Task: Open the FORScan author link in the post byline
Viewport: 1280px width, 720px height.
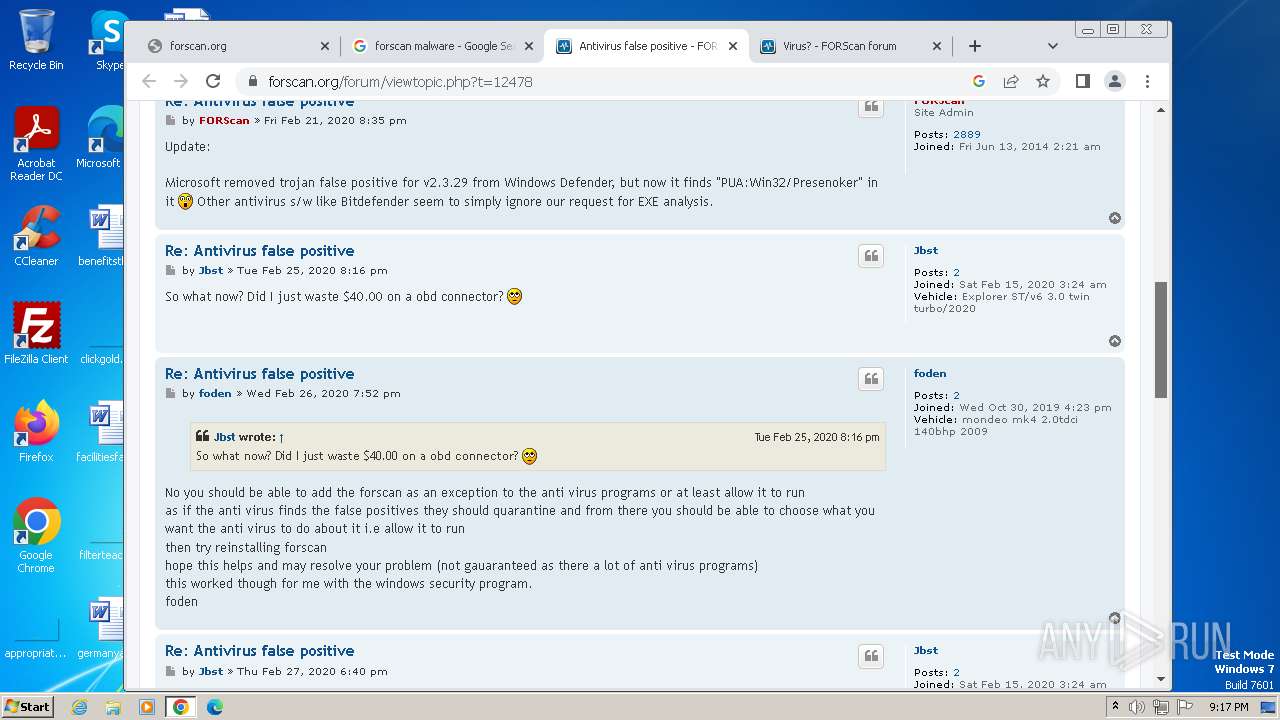Action: pos(224,120)
